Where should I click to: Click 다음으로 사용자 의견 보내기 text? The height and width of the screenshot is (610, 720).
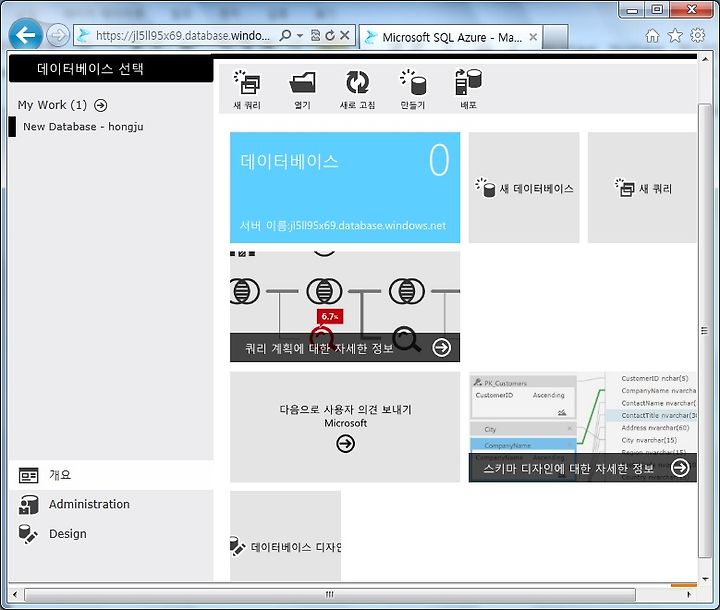[345, 409]
